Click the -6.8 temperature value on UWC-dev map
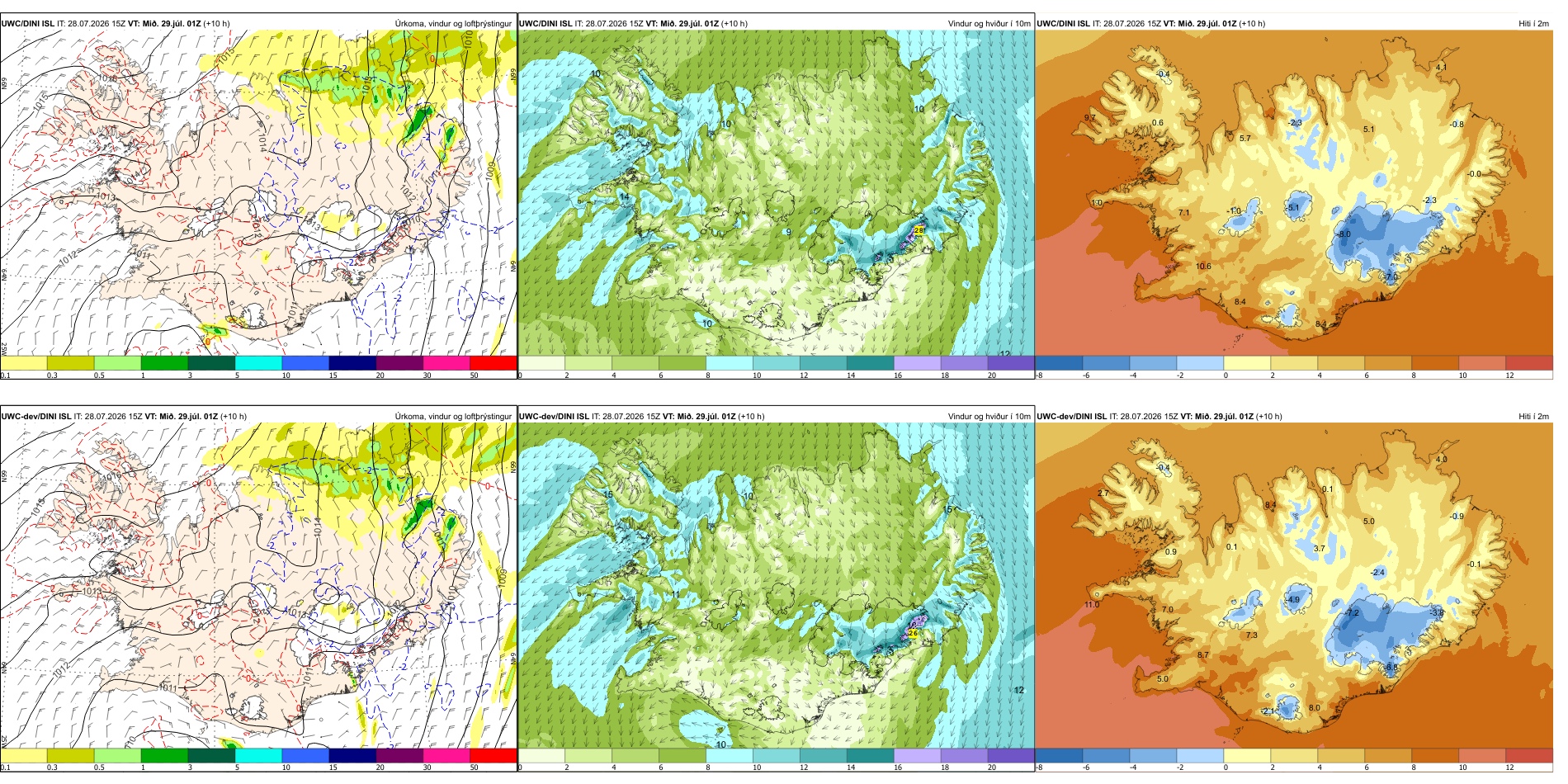 coord(1391,667)
